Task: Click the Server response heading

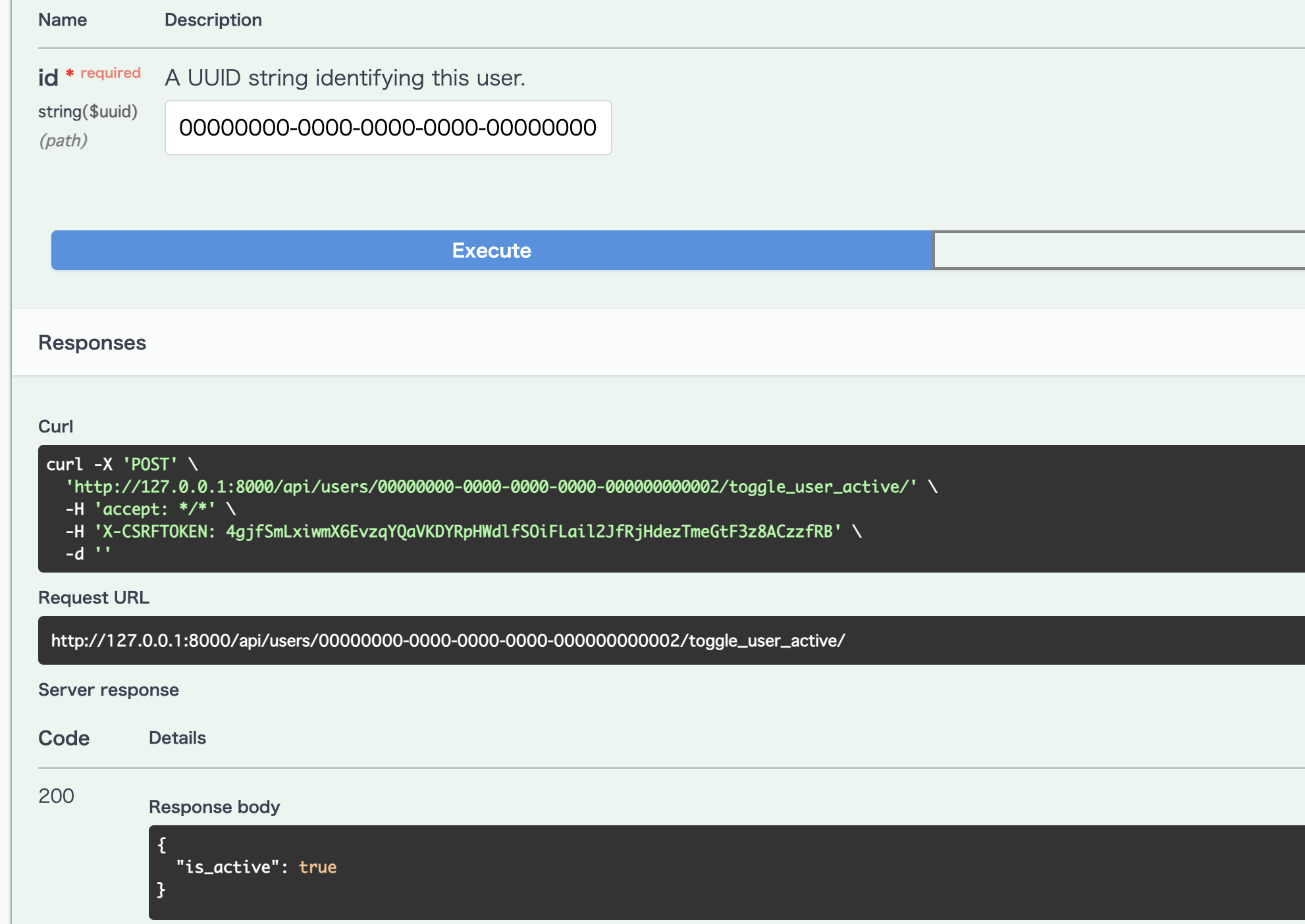Action: 109,690
